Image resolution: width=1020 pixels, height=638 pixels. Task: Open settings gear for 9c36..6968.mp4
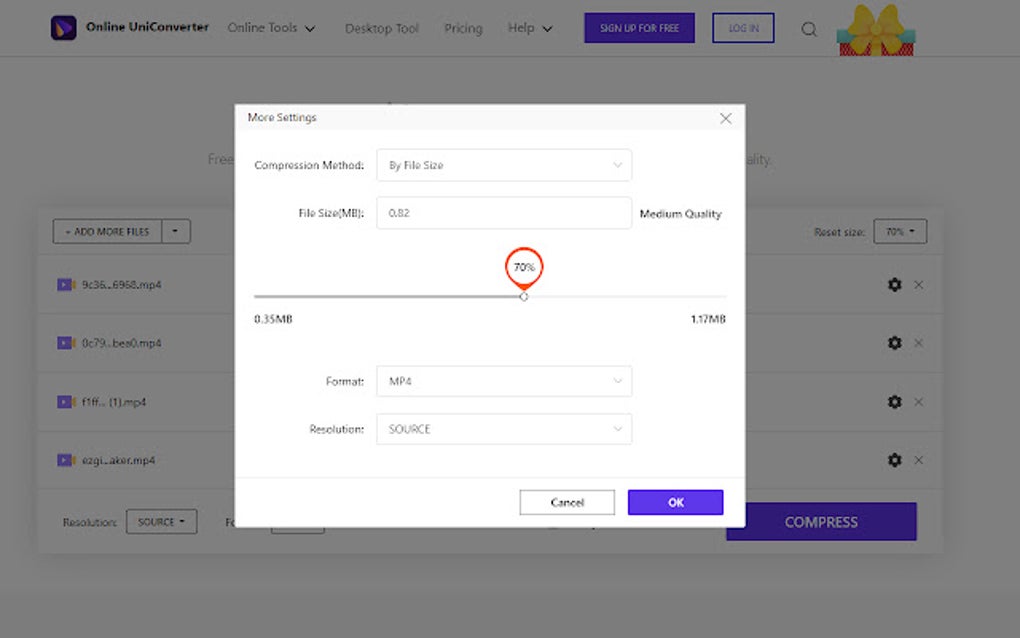click(894, 284)
